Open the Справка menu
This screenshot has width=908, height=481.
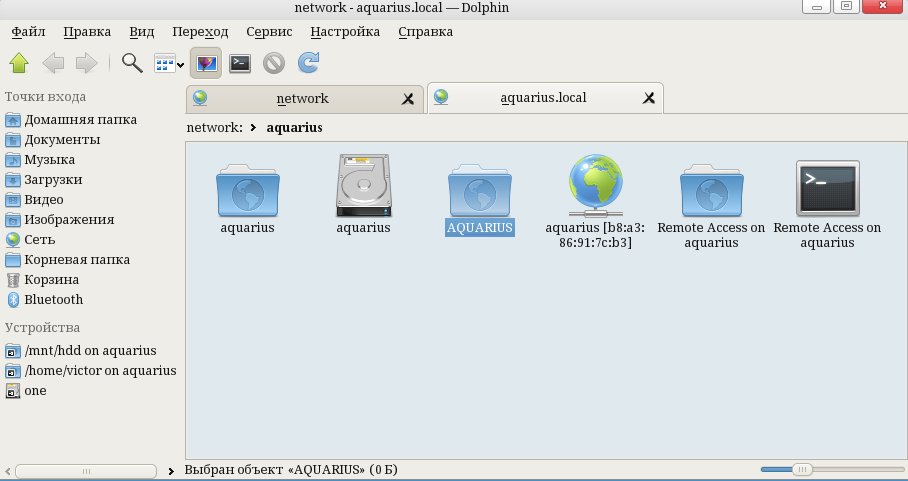coord(426,32)
